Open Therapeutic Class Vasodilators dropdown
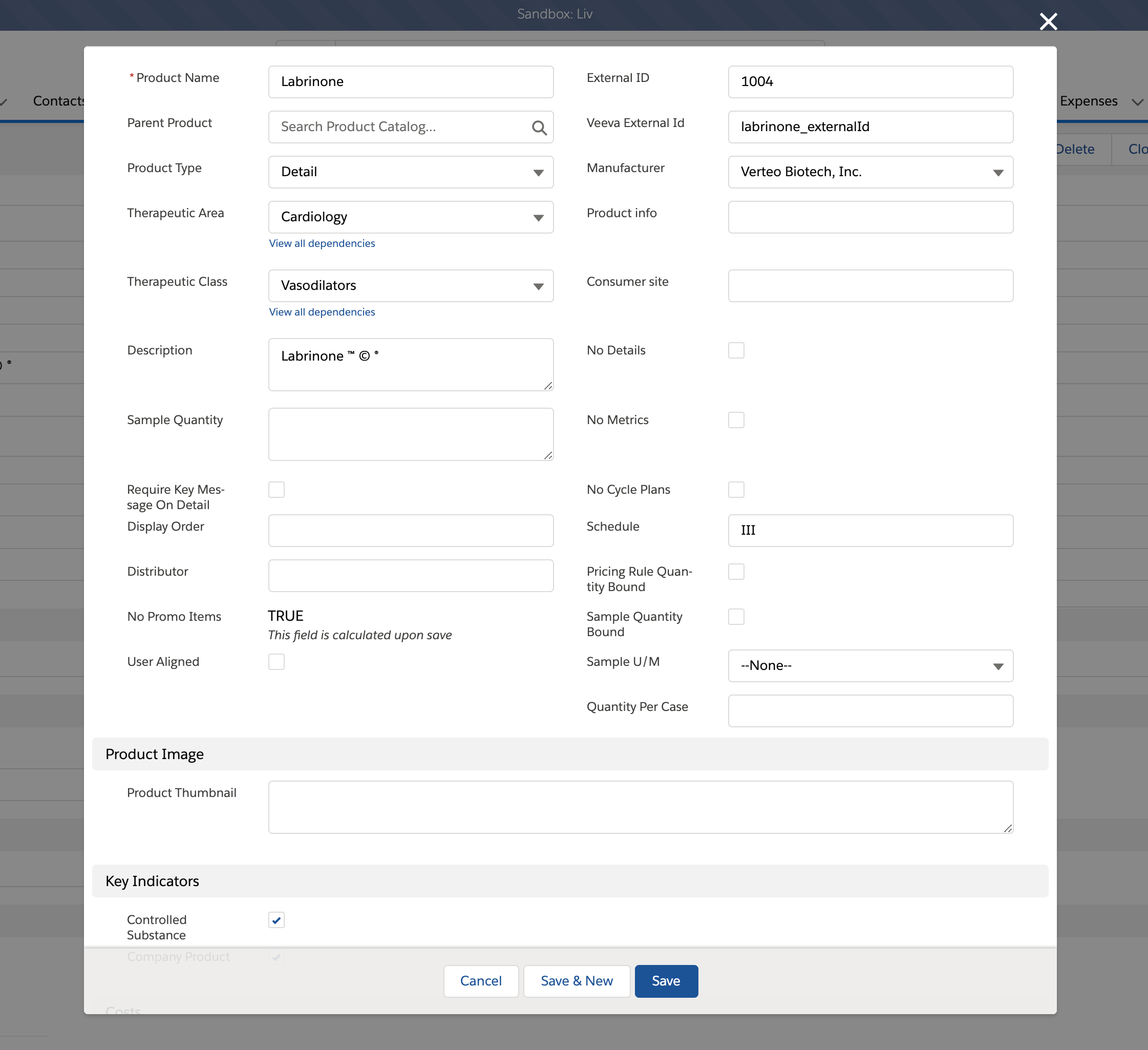The width and height of the screenshot is (1148, 1050). pos(411,285)
